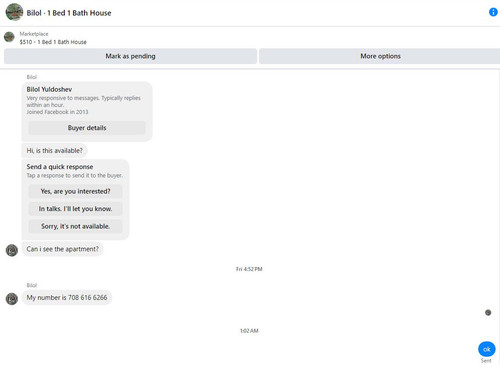Click the small seen-by avatar indicator
Viewport: 500px width, 367px height.
(x=488, y=312)
